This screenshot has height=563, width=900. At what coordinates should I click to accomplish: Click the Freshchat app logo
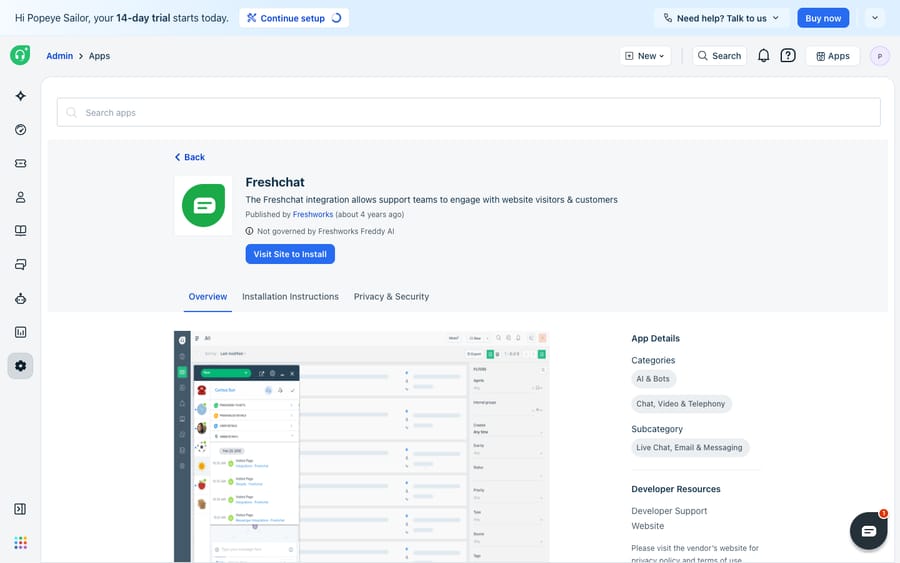[x=203, y=205]
